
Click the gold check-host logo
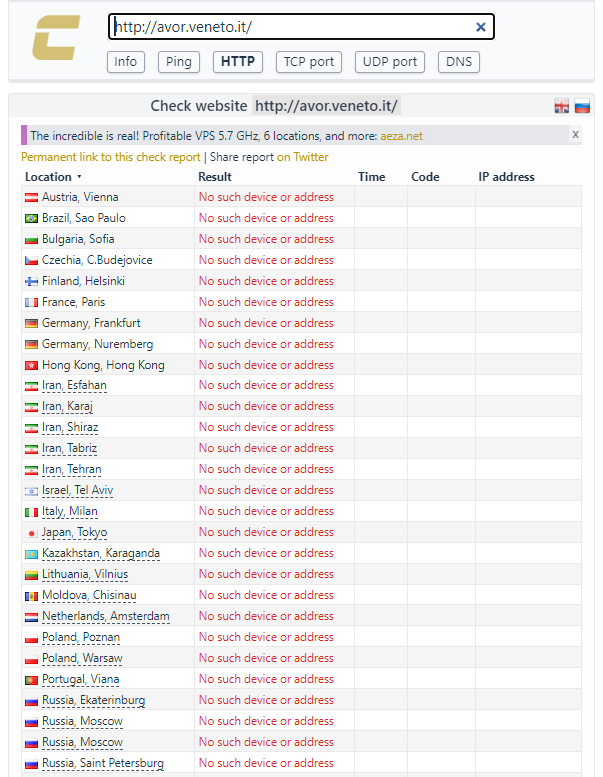click(x=56, y=38)
